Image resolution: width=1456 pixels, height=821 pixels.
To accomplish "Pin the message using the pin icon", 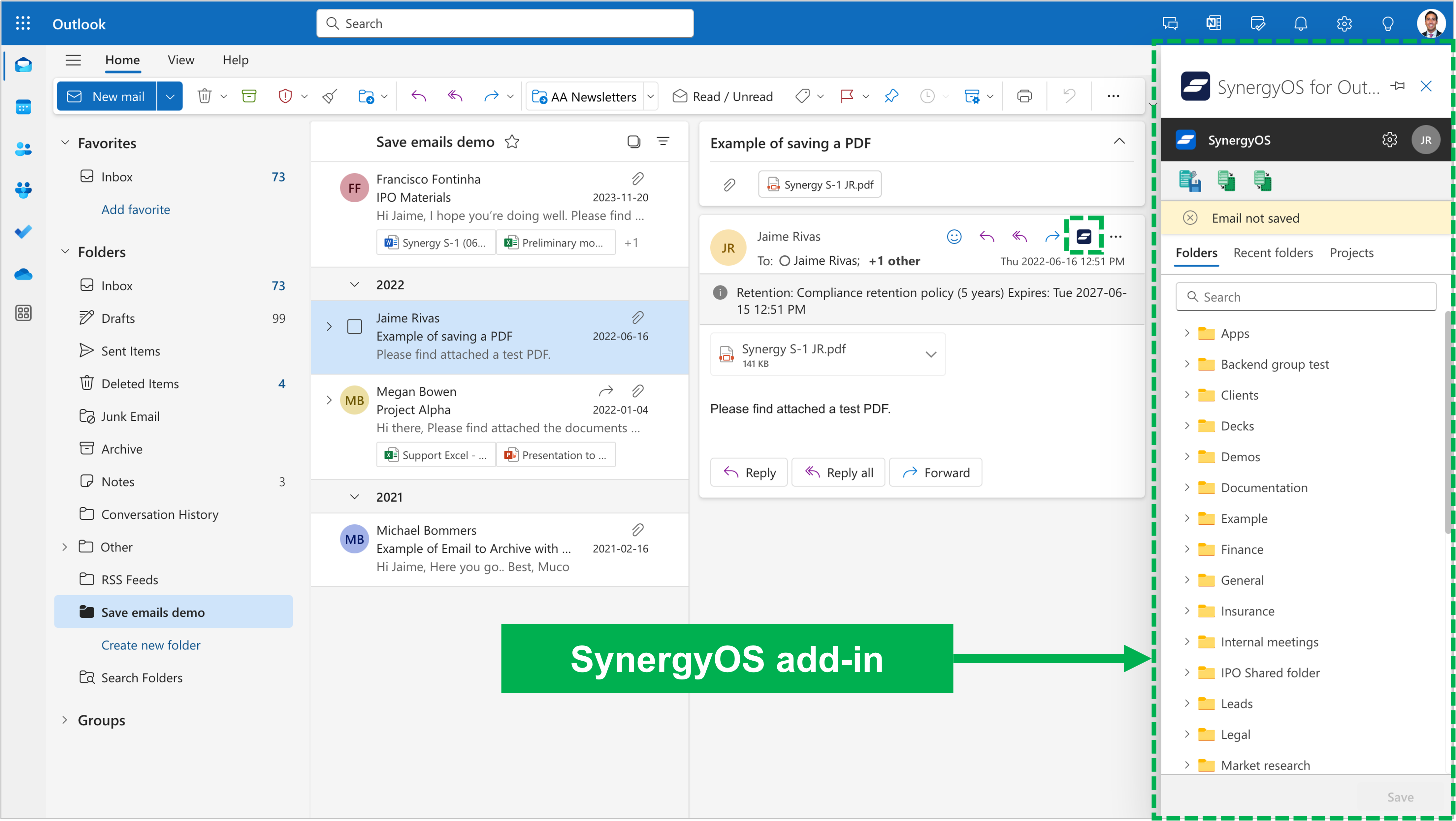I will point(892,96).
